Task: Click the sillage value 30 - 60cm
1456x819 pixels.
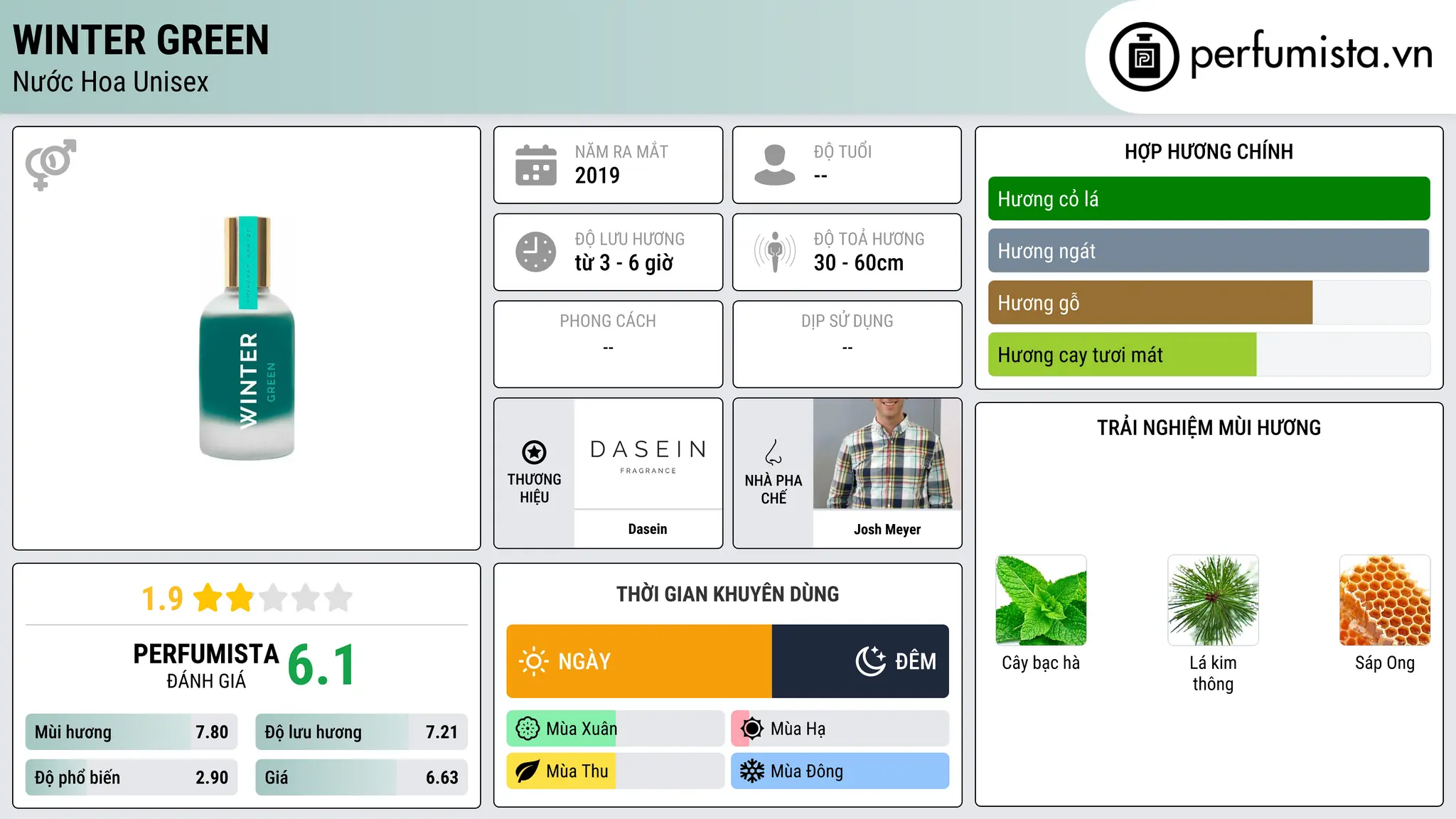Action: [859, 263]
